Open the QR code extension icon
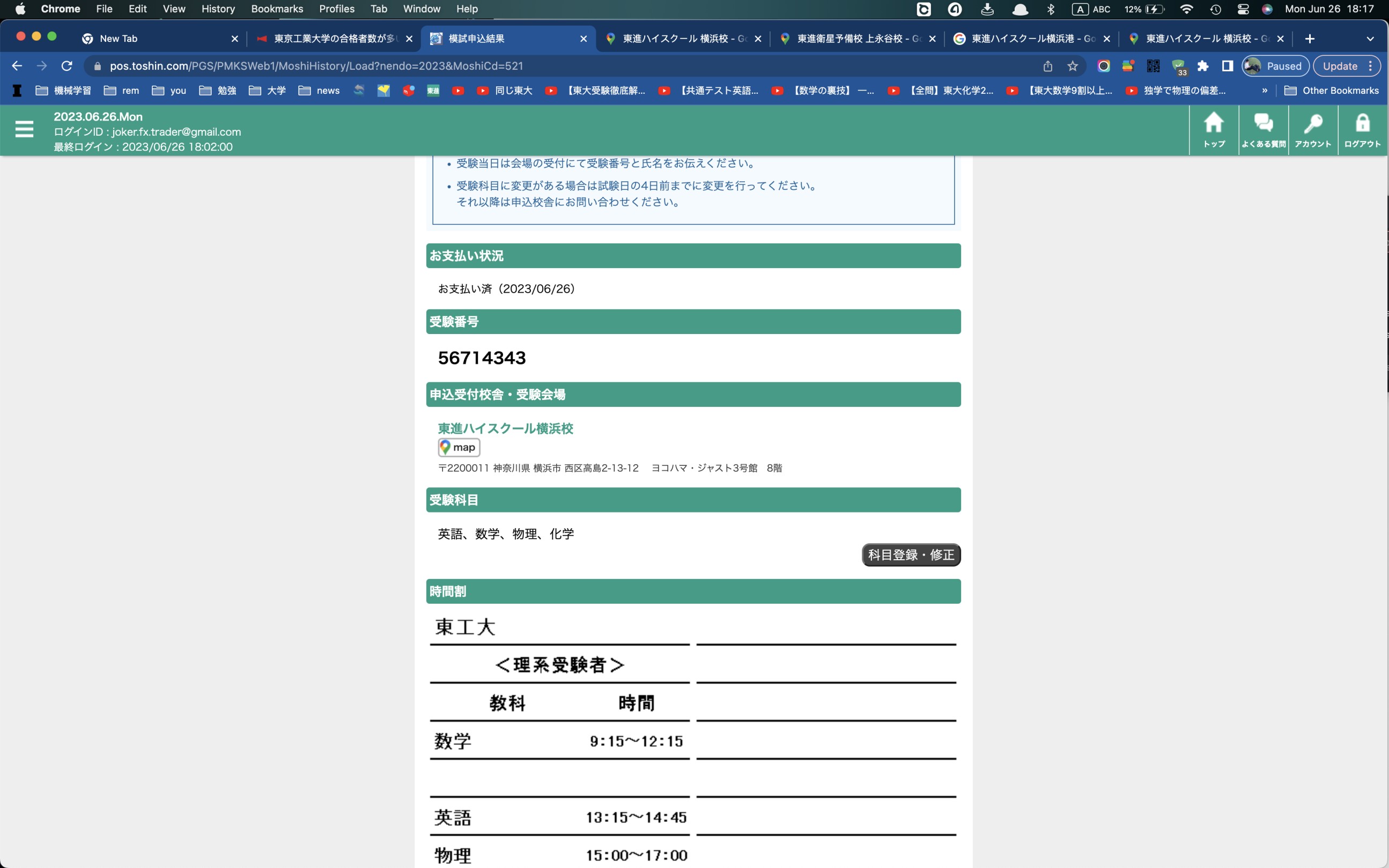This screenshot has width=1389, height=868. [1152, 66]
